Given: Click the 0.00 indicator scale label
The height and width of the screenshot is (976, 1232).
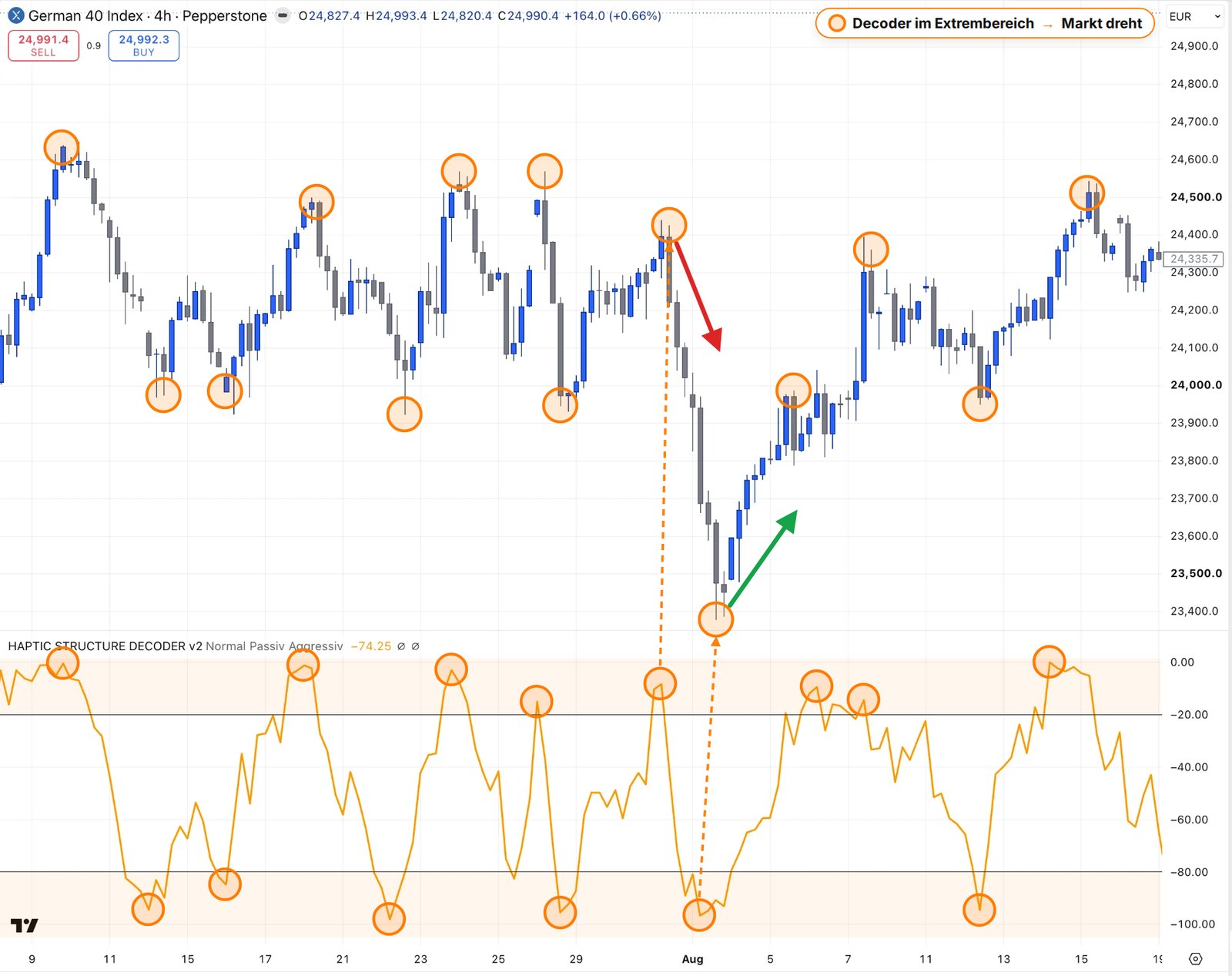Looking at the screenshot, I should click(1182, 662).
